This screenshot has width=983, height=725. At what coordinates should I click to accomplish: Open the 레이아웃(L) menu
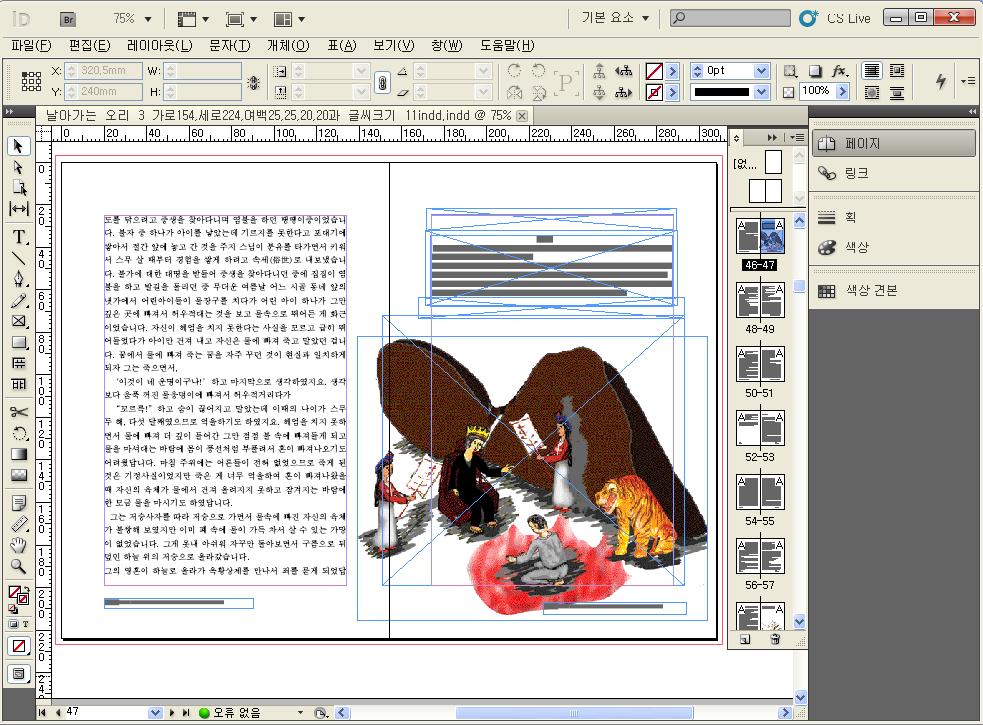(160, 45)
